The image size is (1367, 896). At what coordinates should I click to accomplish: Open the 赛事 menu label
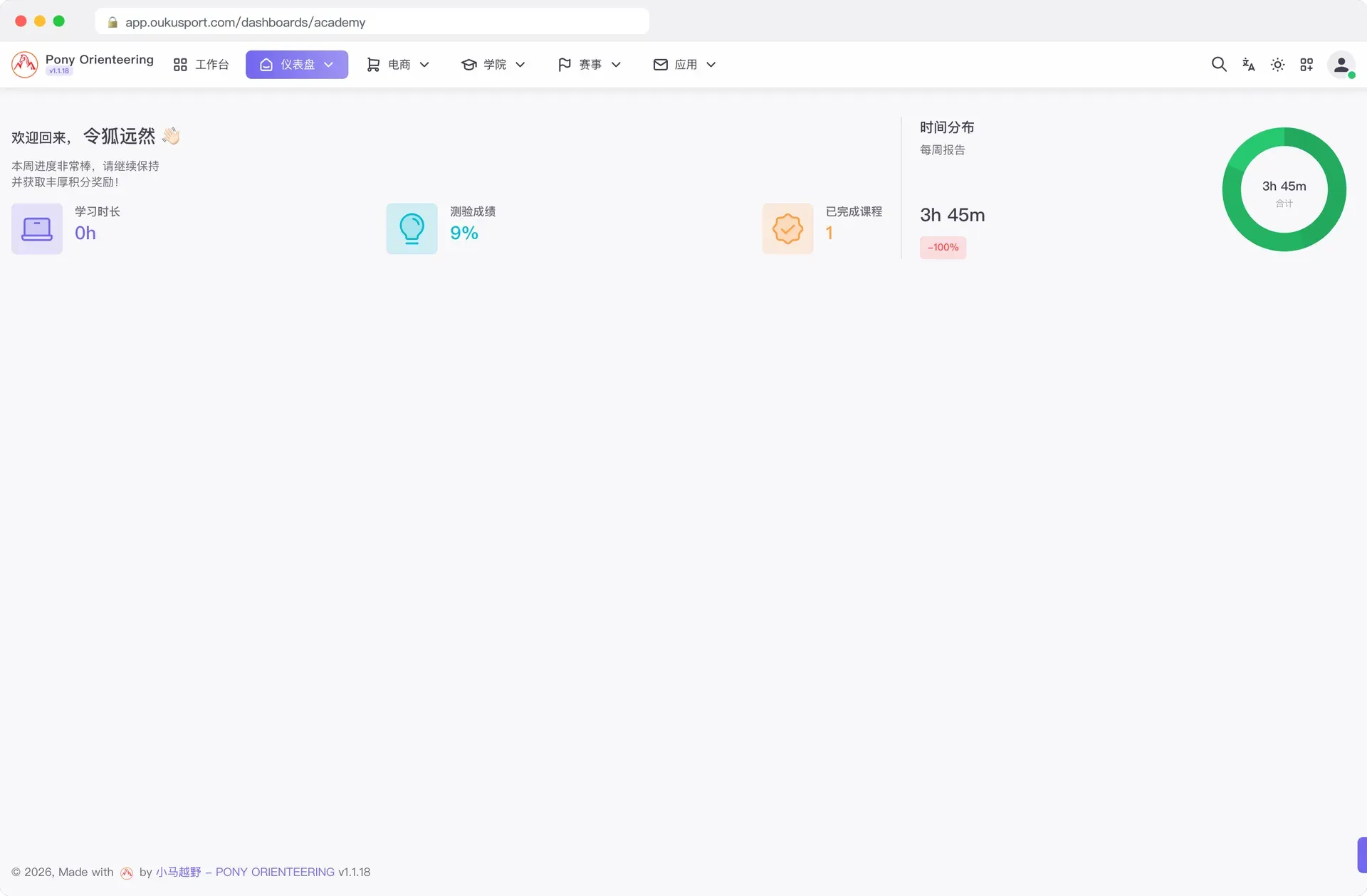[590, 64]
